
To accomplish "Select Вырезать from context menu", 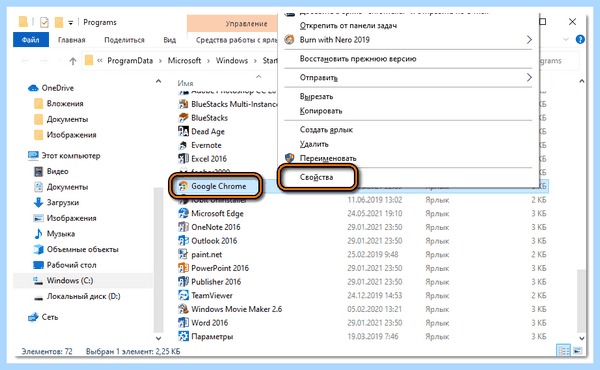I will coord(316,96).
